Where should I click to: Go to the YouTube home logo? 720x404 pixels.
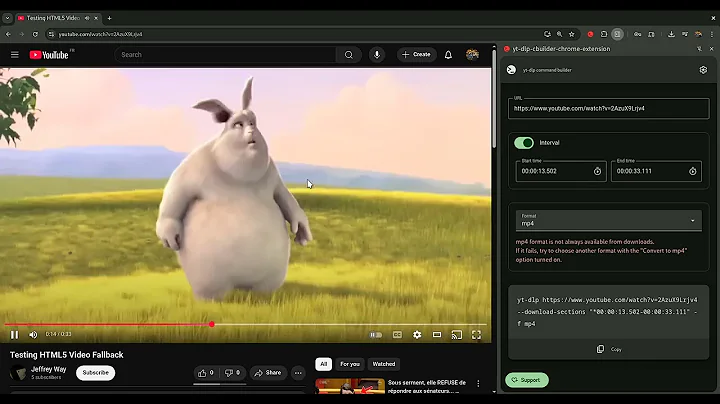pyautogui.click(x=49, y=55)
